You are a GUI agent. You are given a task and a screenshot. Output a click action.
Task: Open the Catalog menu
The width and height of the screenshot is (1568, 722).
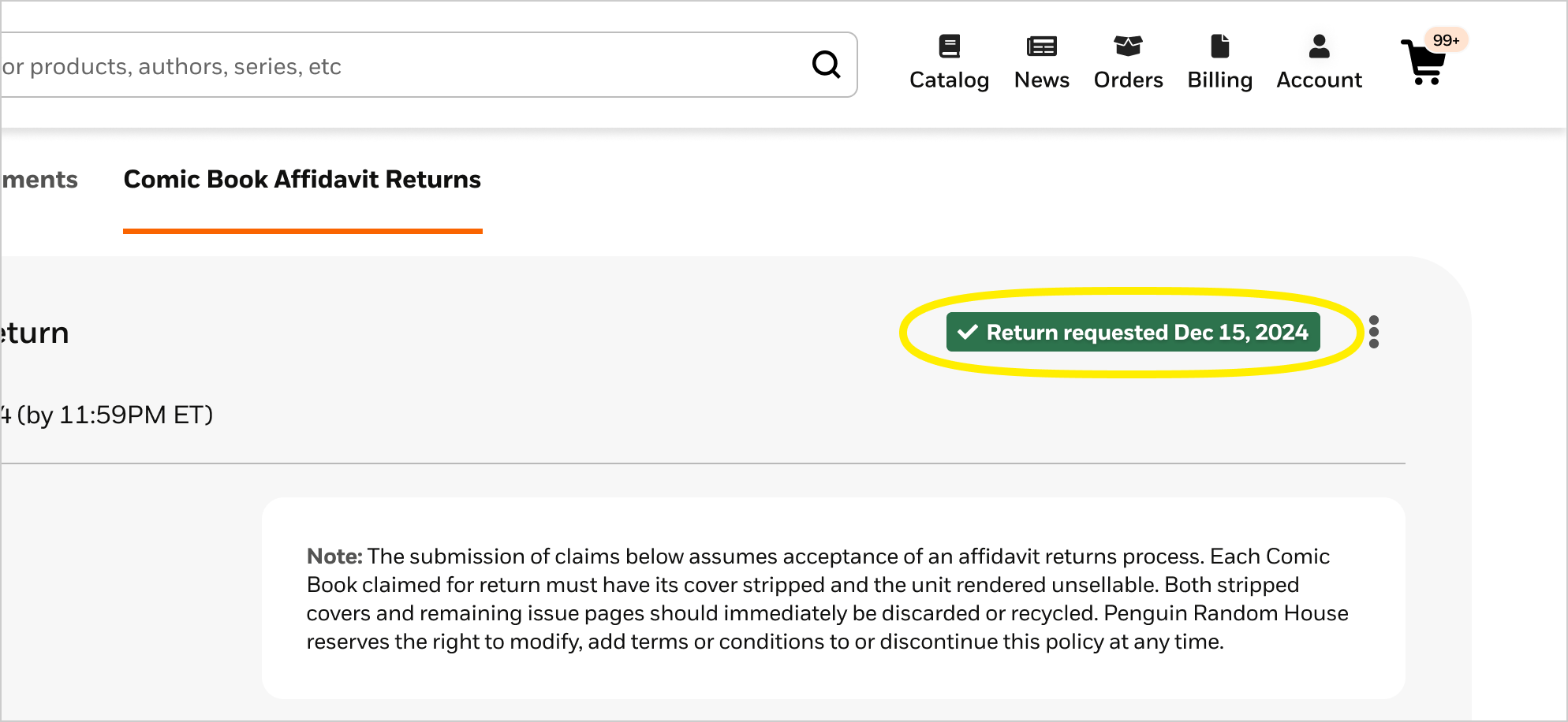click(949, 63)
